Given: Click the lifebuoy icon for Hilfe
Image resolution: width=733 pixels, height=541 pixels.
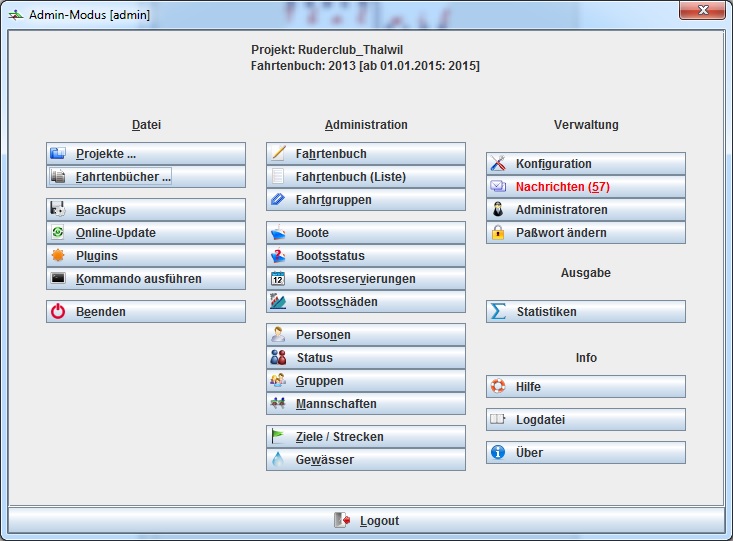Looking at the screenshot, I should [498, 387].
